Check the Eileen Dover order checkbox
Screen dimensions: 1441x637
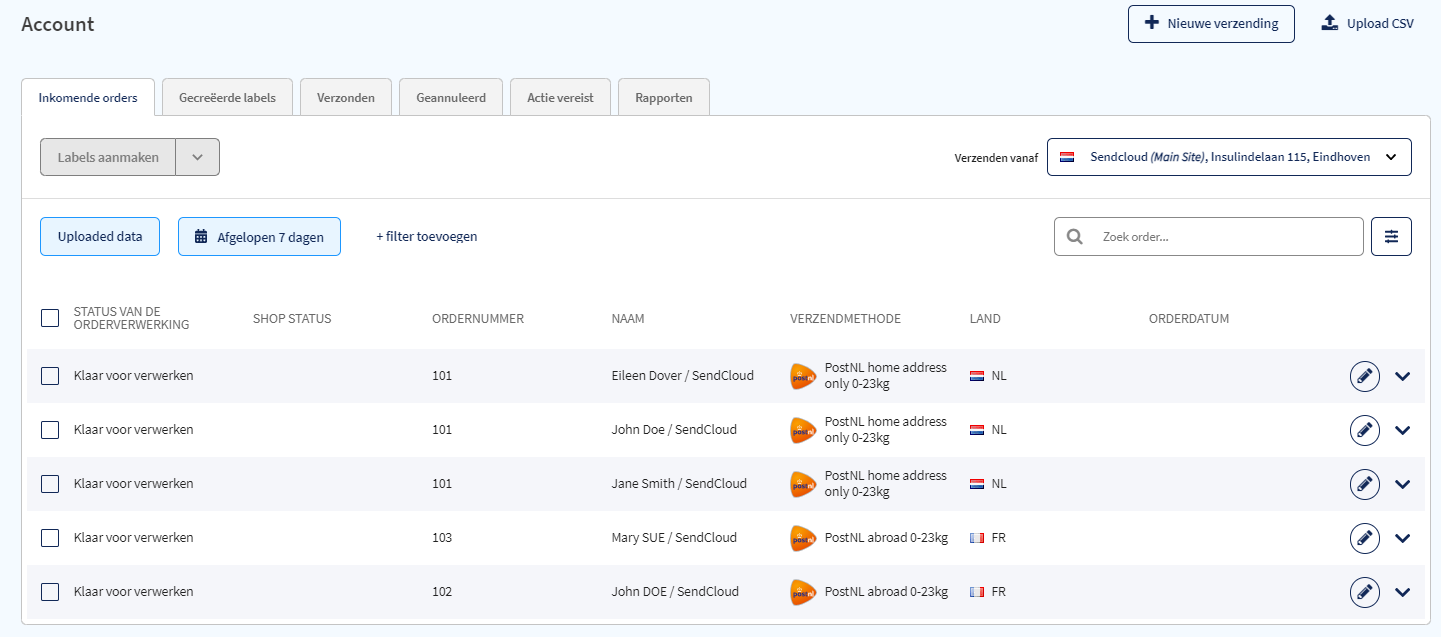point(50,376)
